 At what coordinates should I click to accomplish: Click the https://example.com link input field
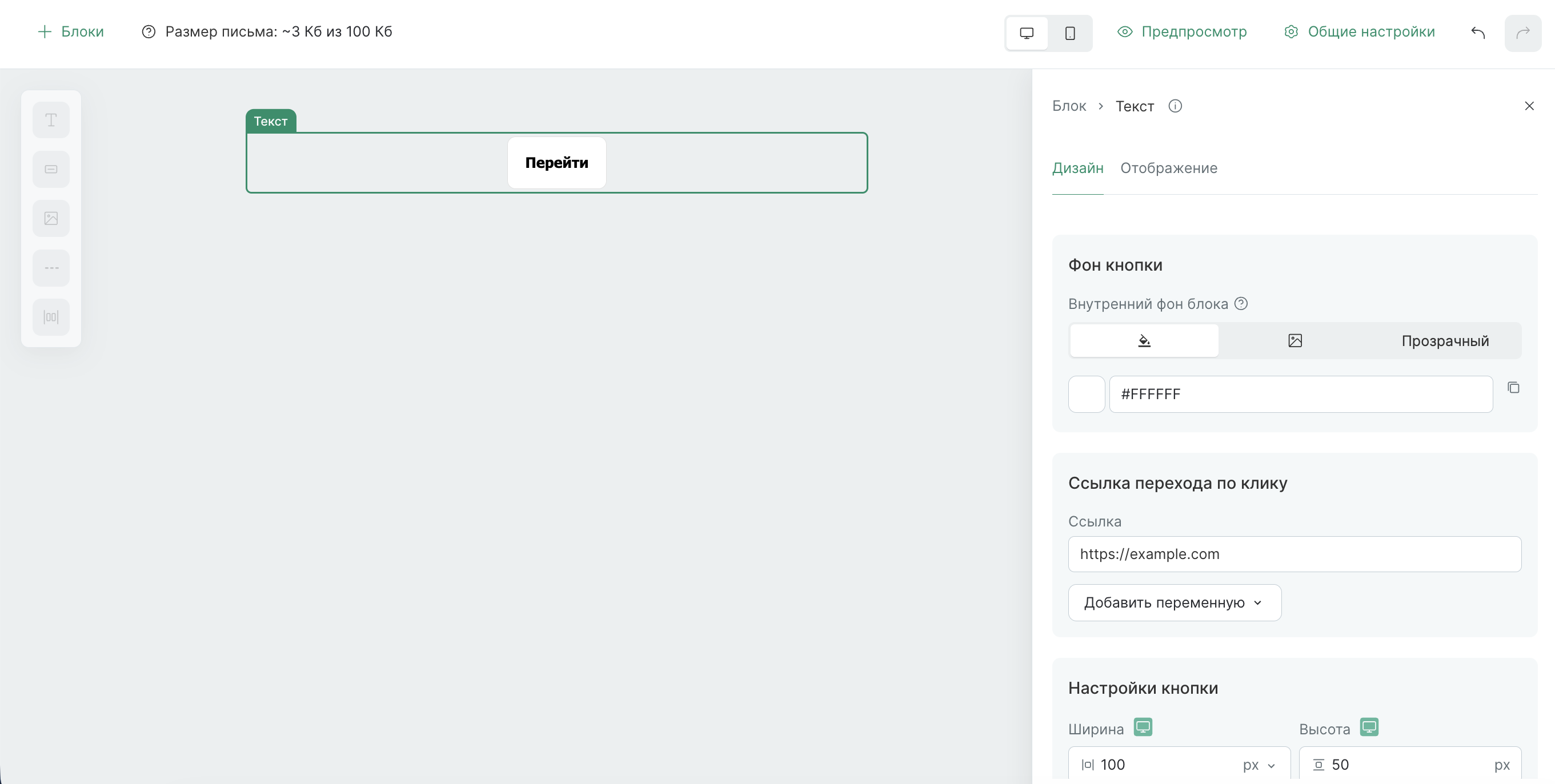tap(1293, 553)
